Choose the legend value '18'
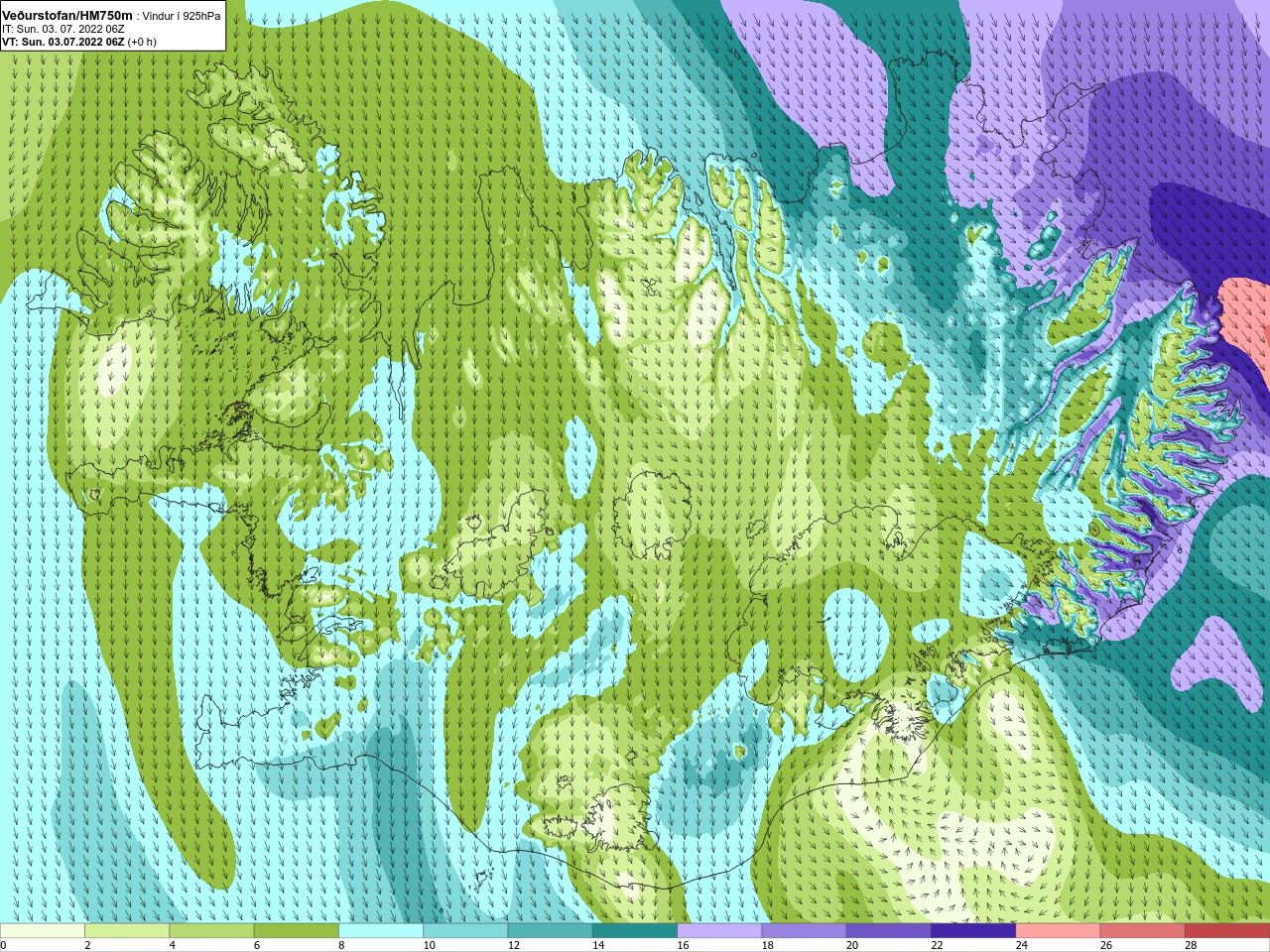The image size is (1270, 952). (768, 945)
